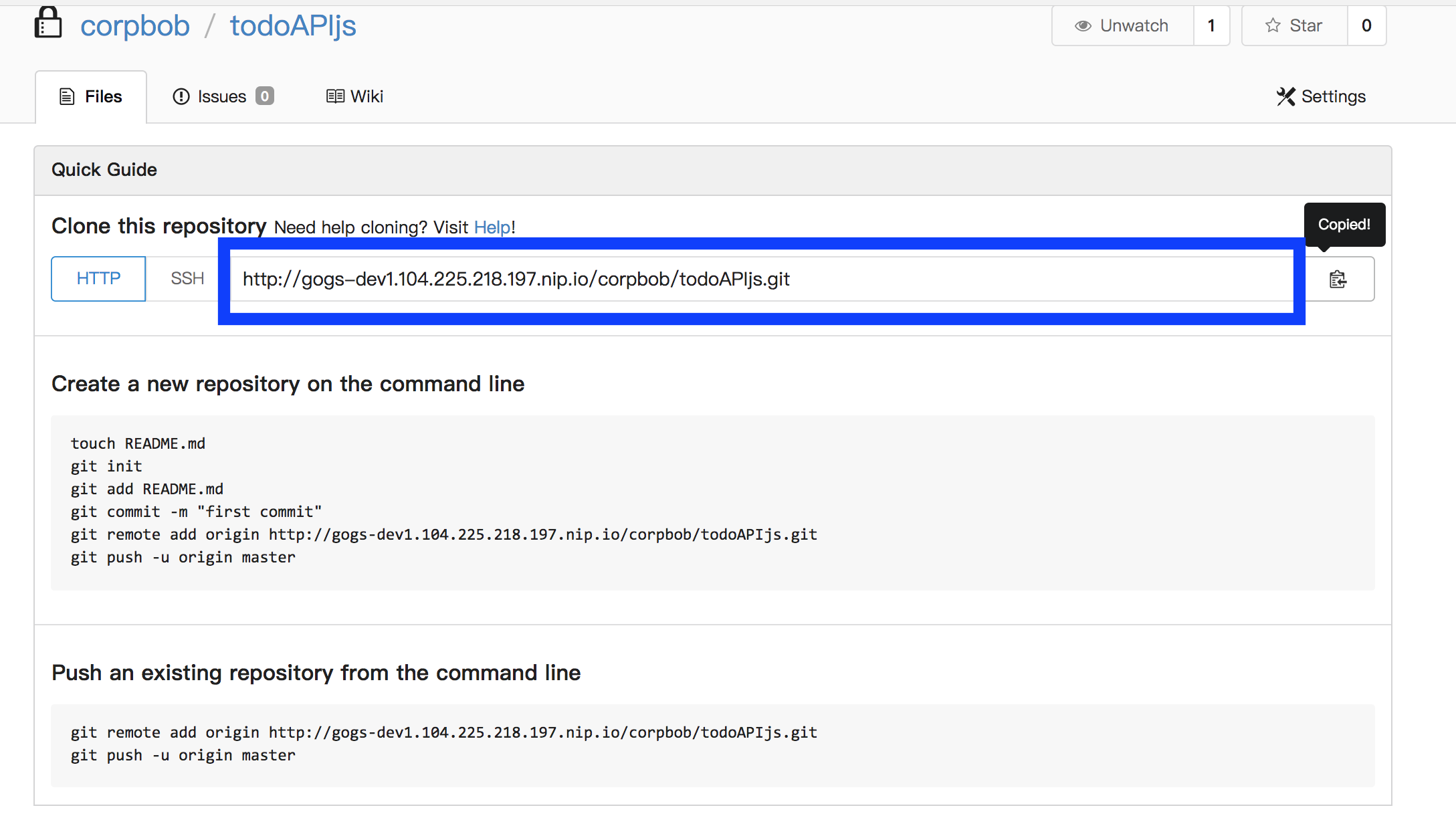
Task: Copy the clone URL with clipboard icon
Action: (1338, 279)
